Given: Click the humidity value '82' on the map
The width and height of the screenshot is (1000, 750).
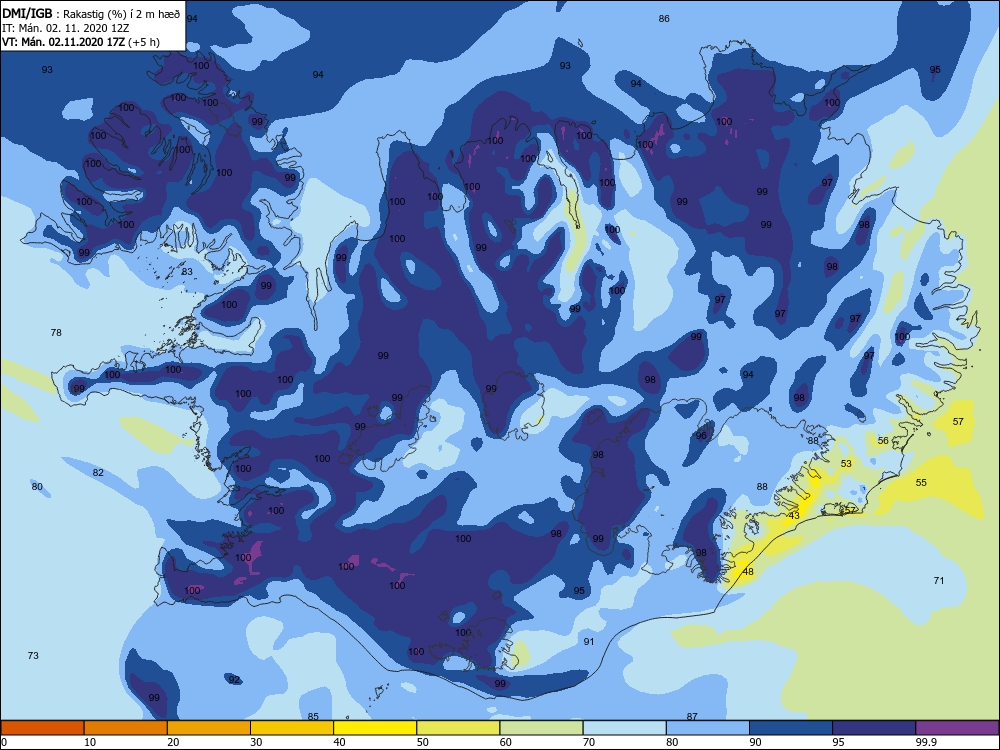Looking at the screenshot, I should [x=98, y=473].
